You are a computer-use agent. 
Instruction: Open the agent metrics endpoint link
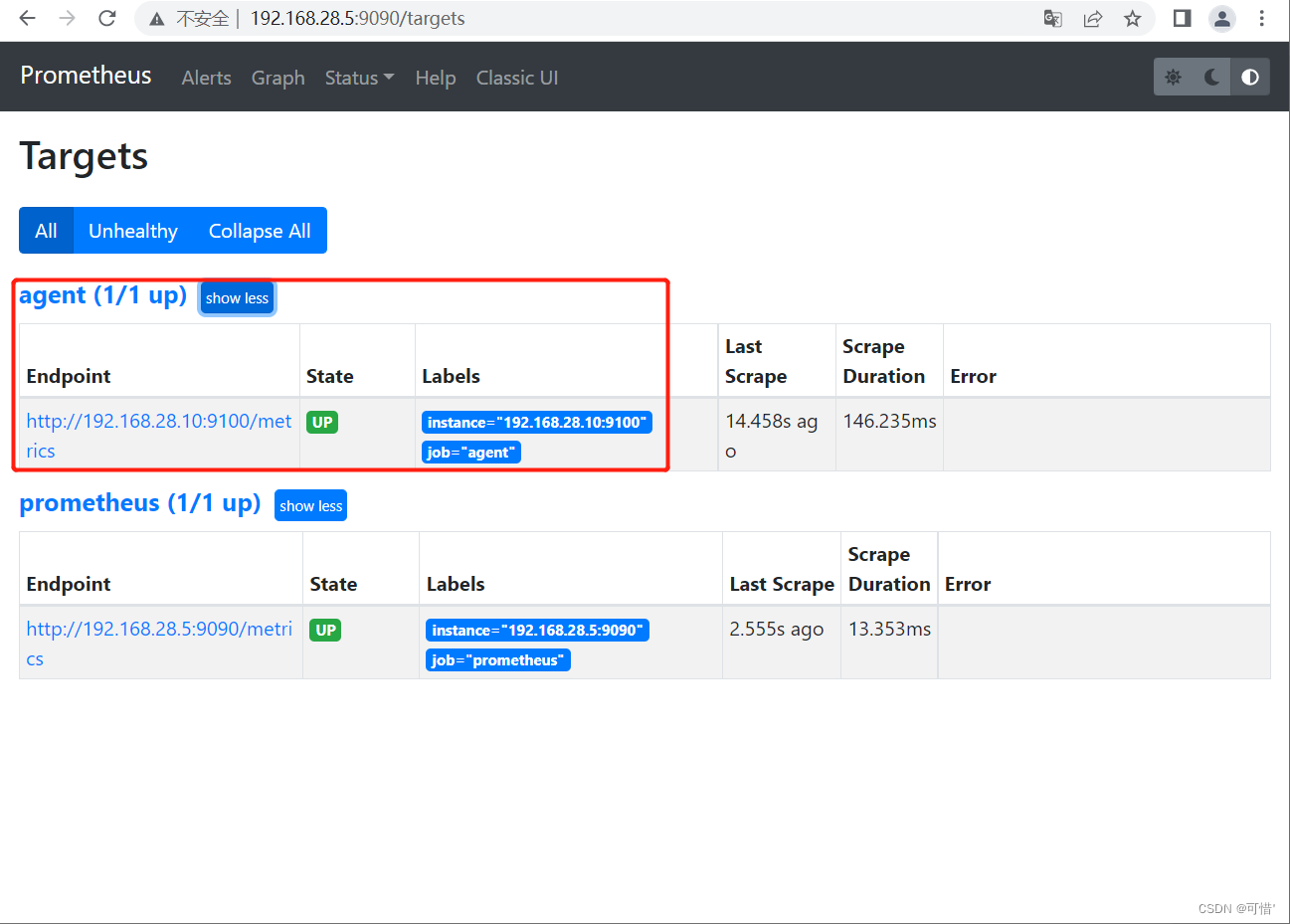pyautogui.click(x=159, y=436)
